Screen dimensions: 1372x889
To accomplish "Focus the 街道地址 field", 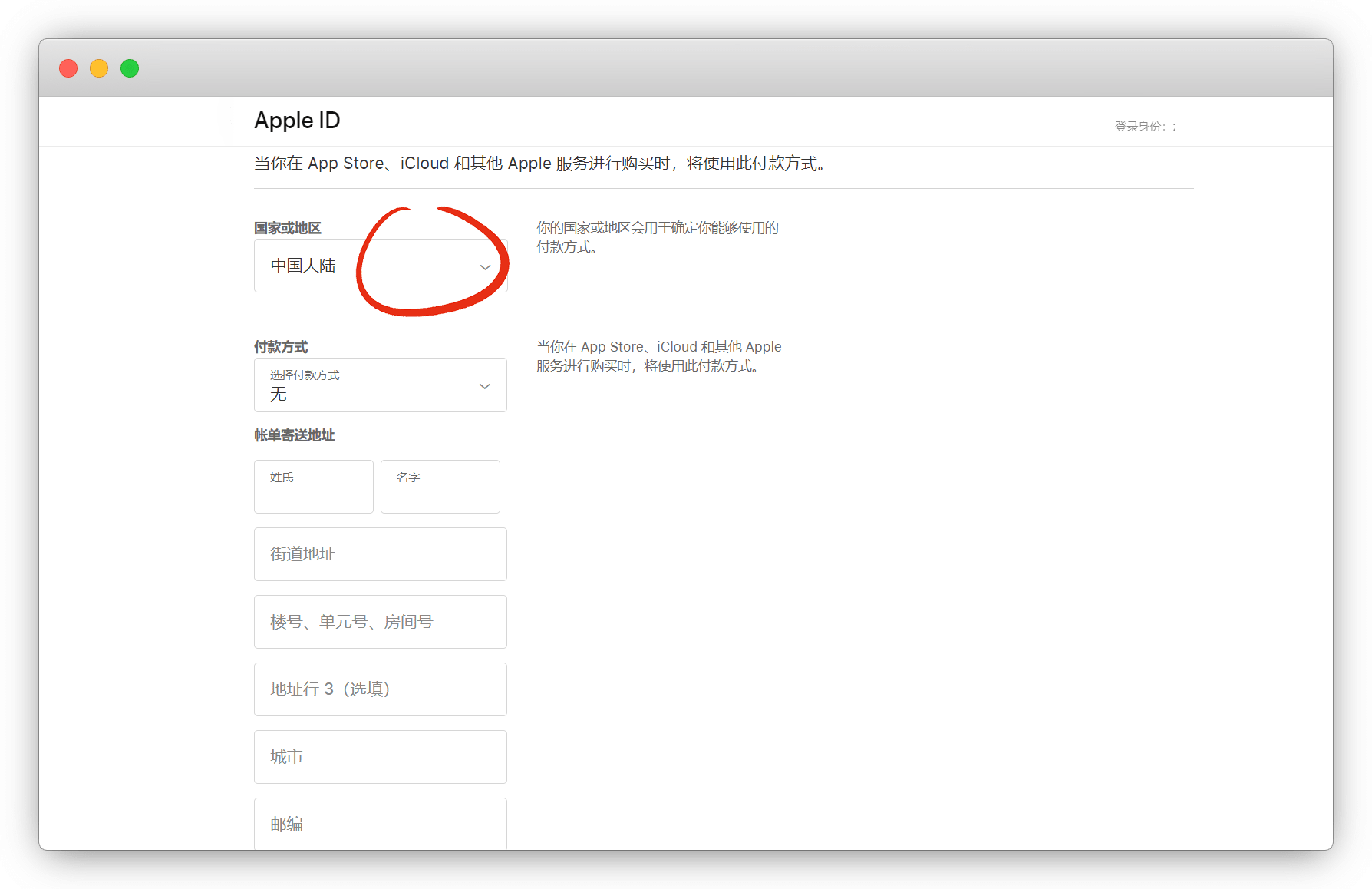I will pyautogui.click(x=381, y=554).
